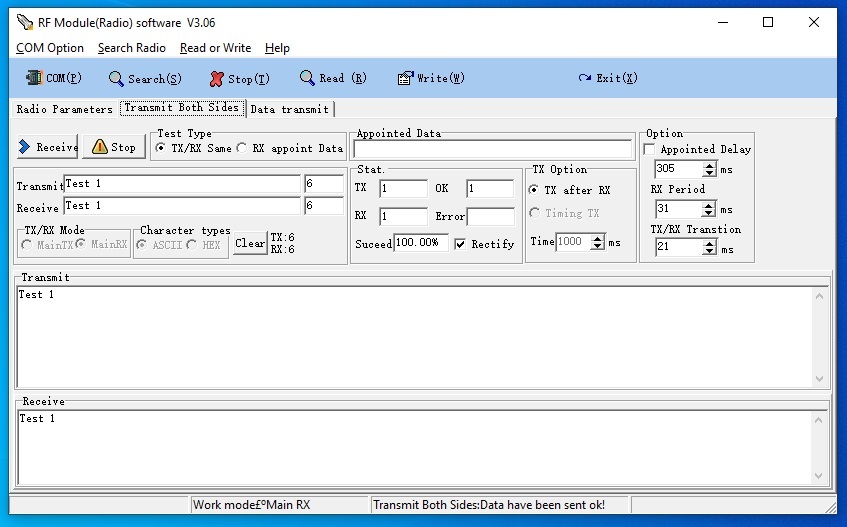Viewport: 847px width, 527px height.
Task: Click the RF Module app title icon
Action: [x=25, y=22]
